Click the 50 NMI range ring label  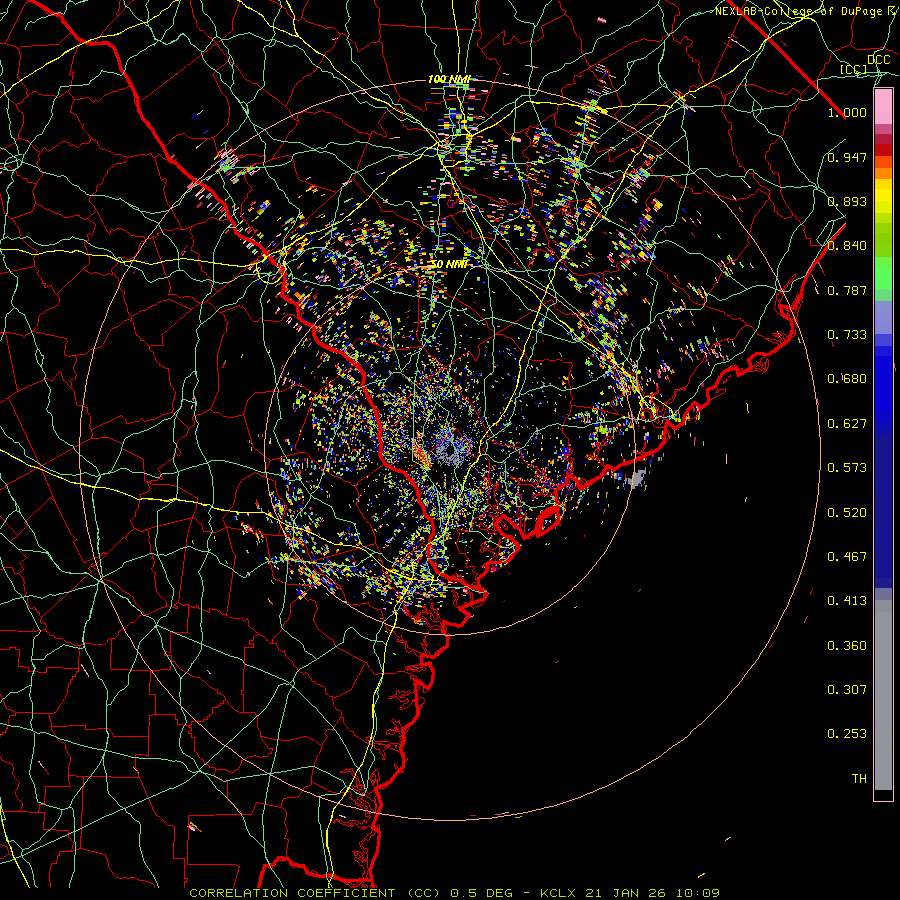(449, 265)
